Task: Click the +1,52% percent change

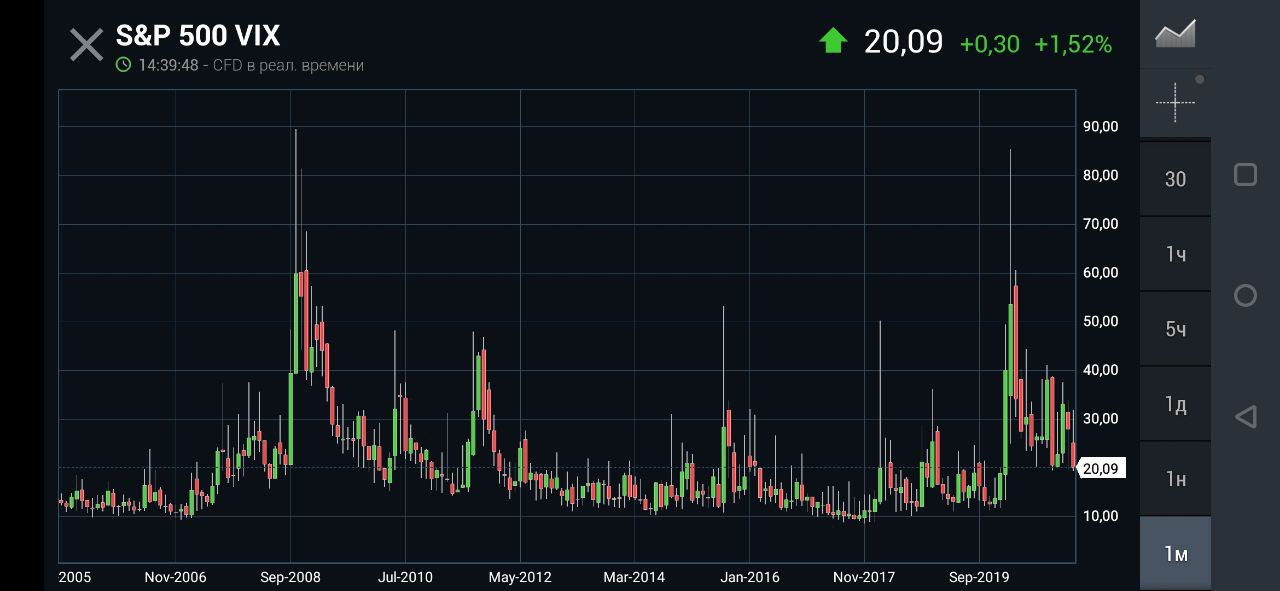Action: click(x=1073, y=44)
